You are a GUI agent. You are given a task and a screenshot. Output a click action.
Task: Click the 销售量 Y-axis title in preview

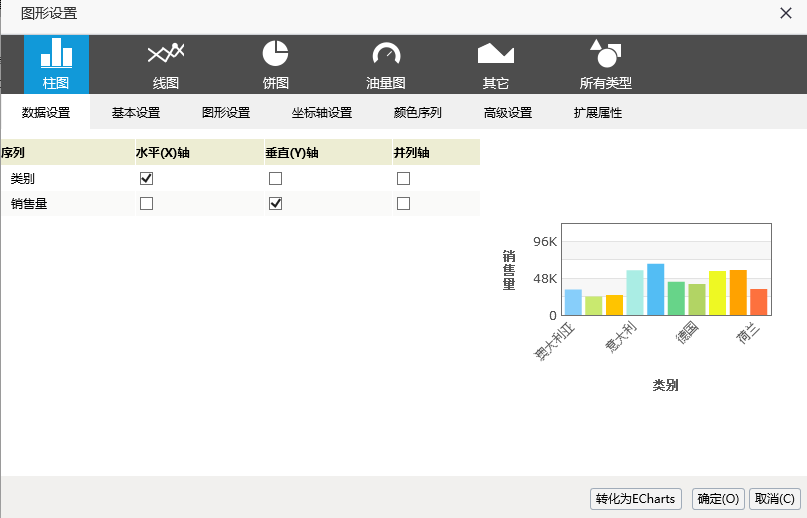click(508, 270)
